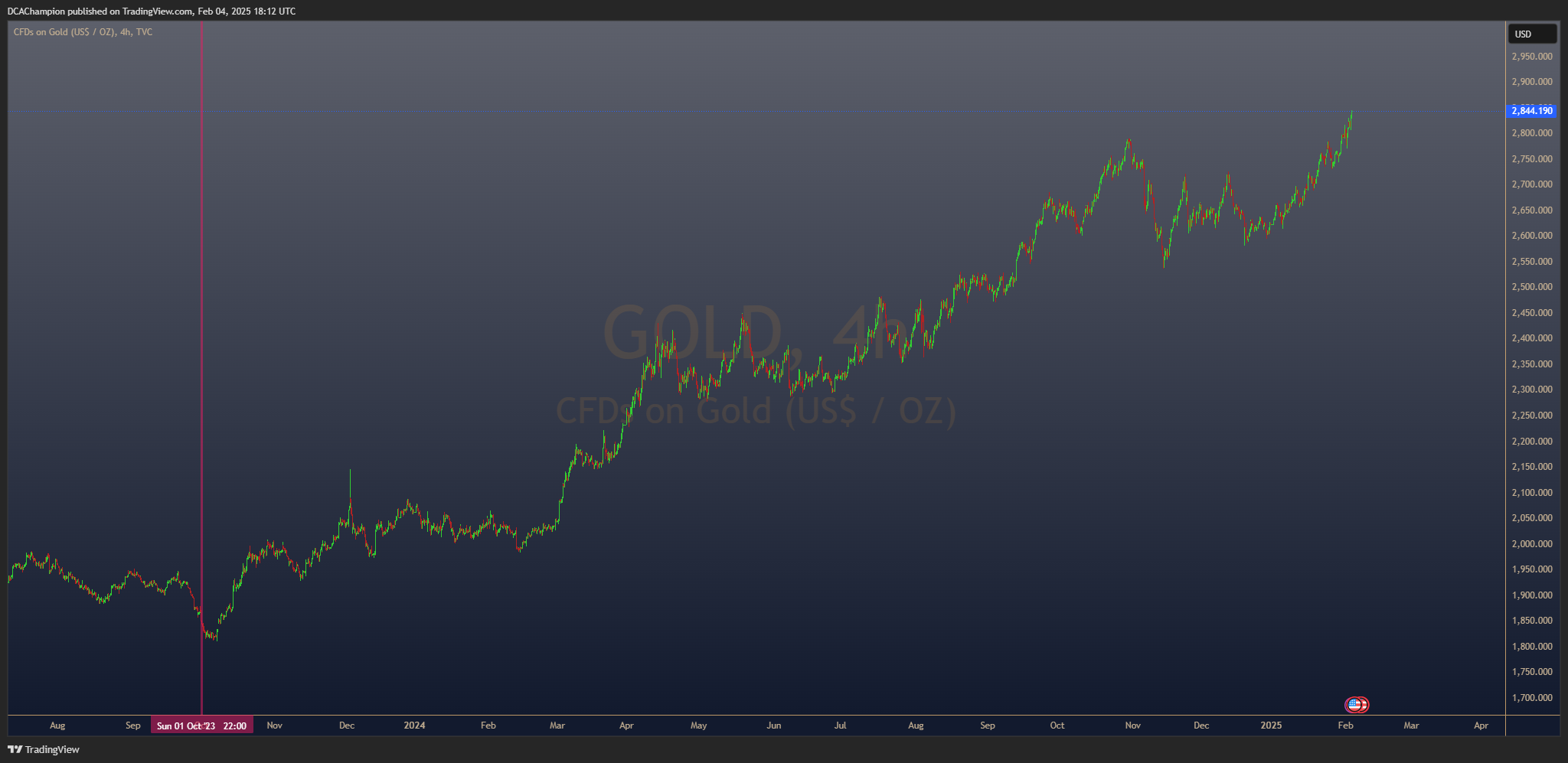This screenshot has width=1568, height=763.
Task: Click the 2,550.000 price axis label
Action: 1532,262
